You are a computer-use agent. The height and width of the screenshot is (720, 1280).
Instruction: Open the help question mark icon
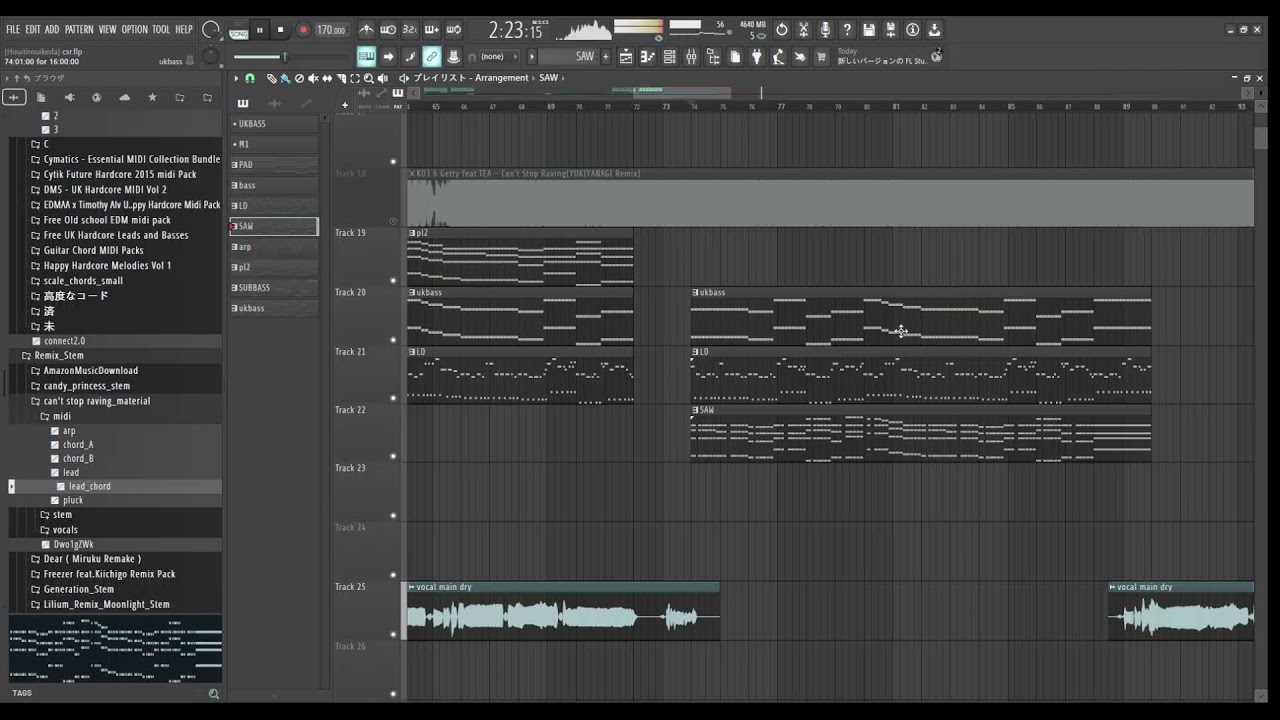tap(847, 30)
